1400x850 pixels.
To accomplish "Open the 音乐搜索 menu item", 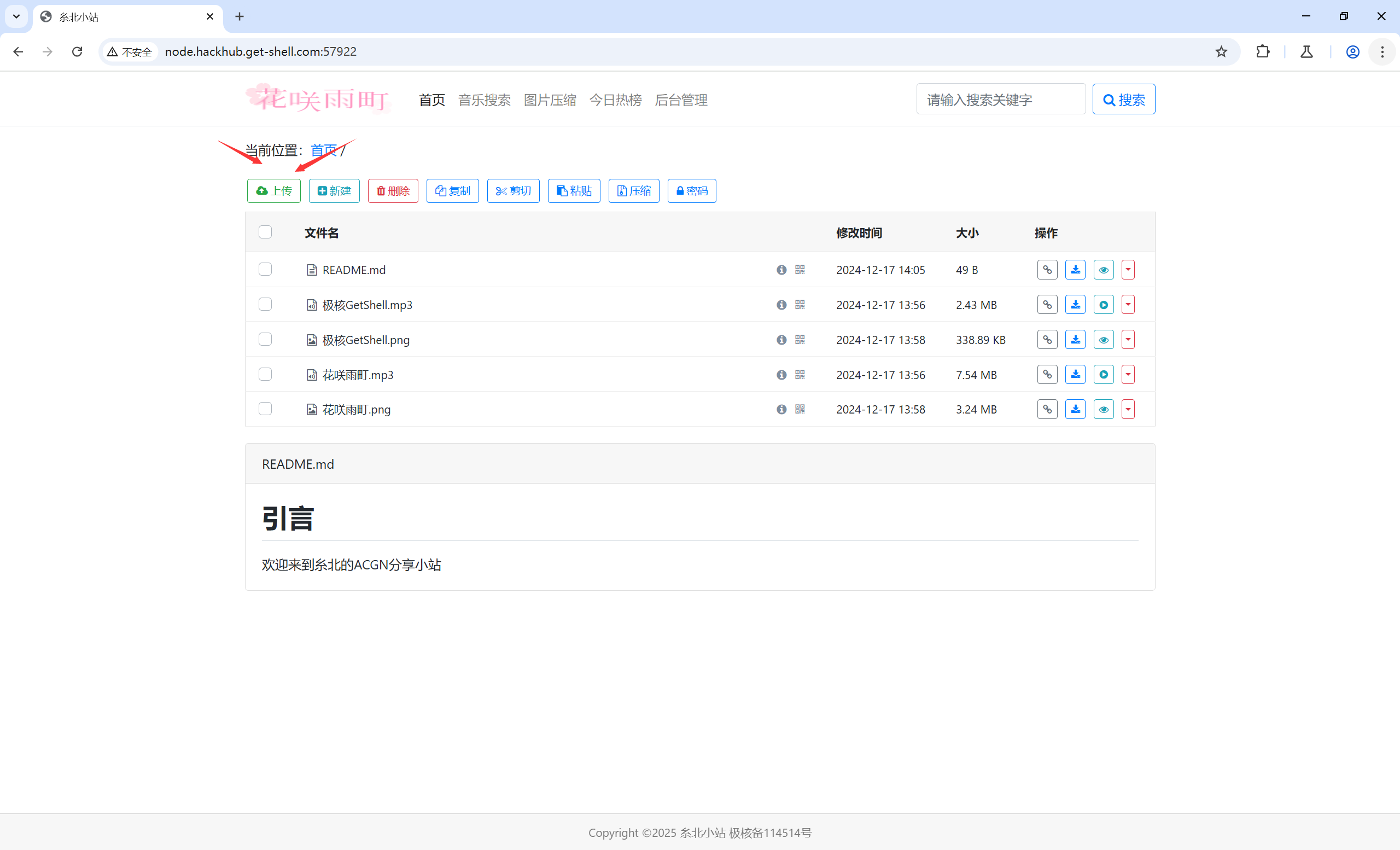I will click(x=484, y=100).
